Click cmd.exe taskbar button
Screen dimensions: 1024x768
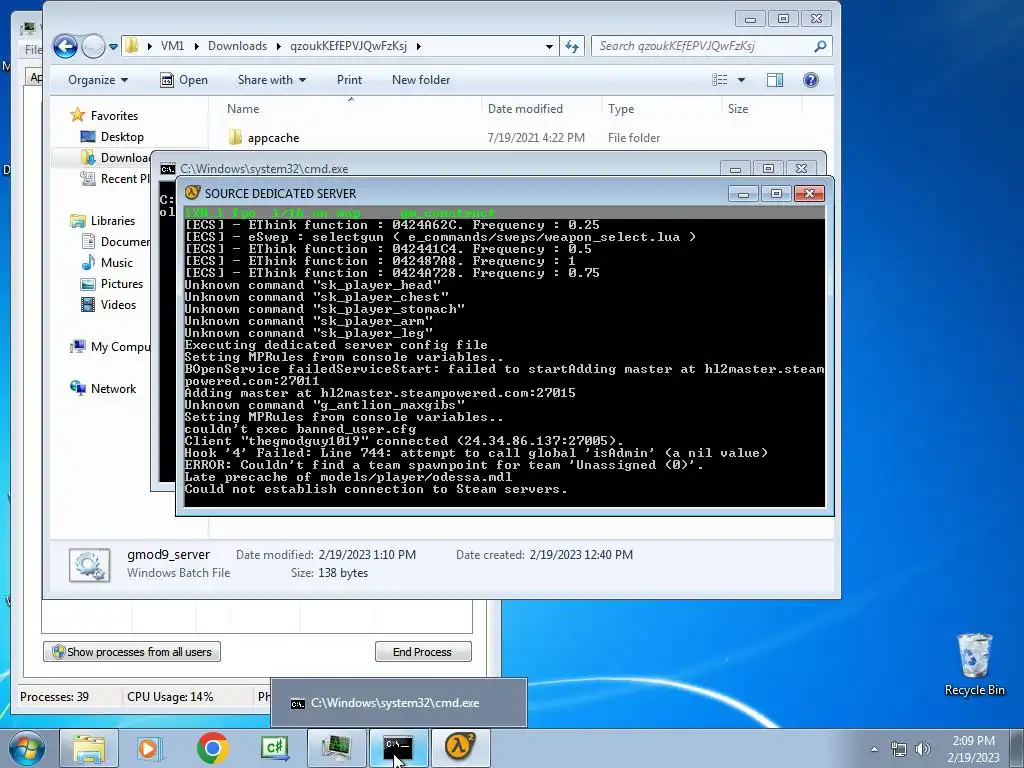[398, 748]
